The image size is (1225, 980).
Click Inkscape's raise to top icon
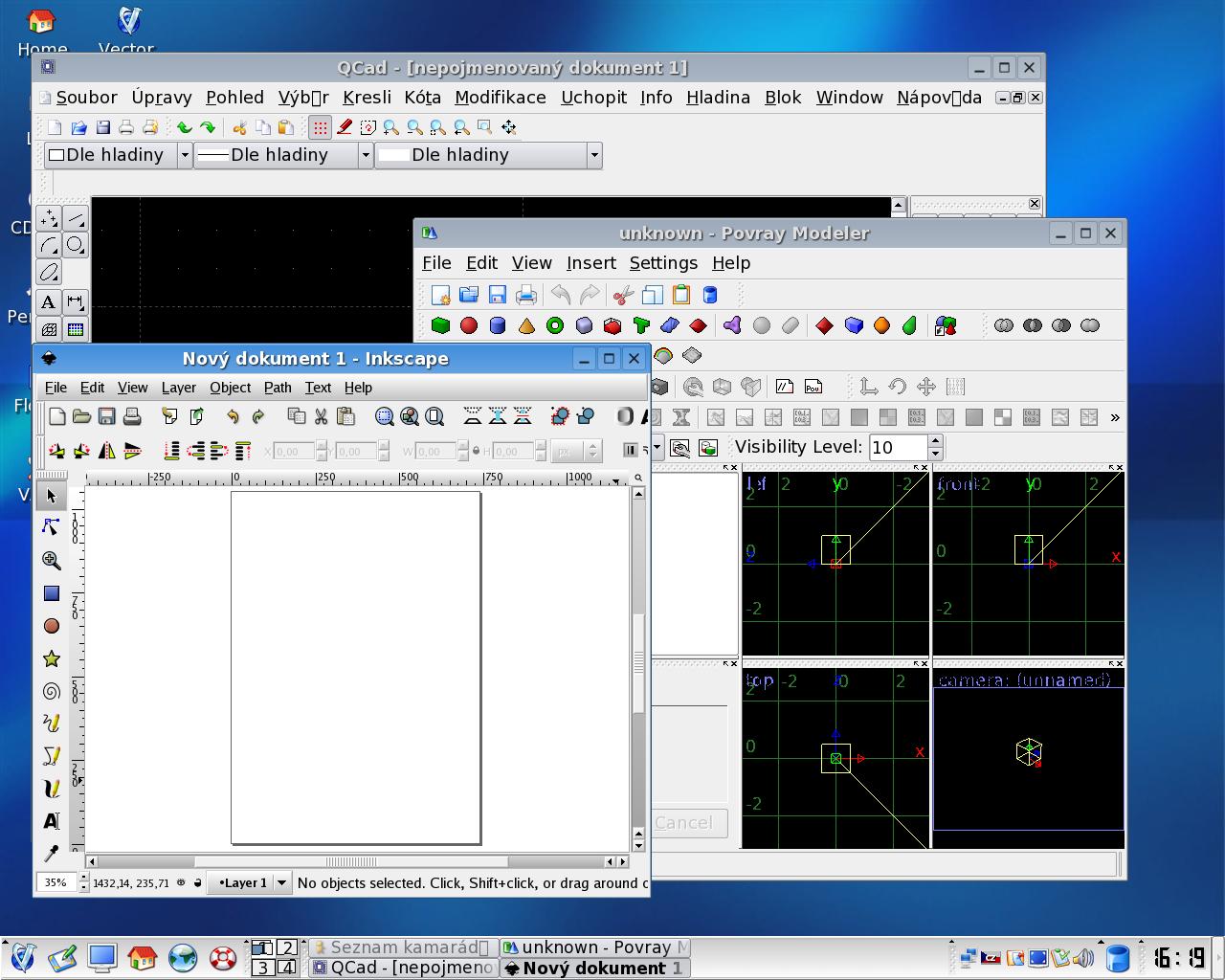243,450
